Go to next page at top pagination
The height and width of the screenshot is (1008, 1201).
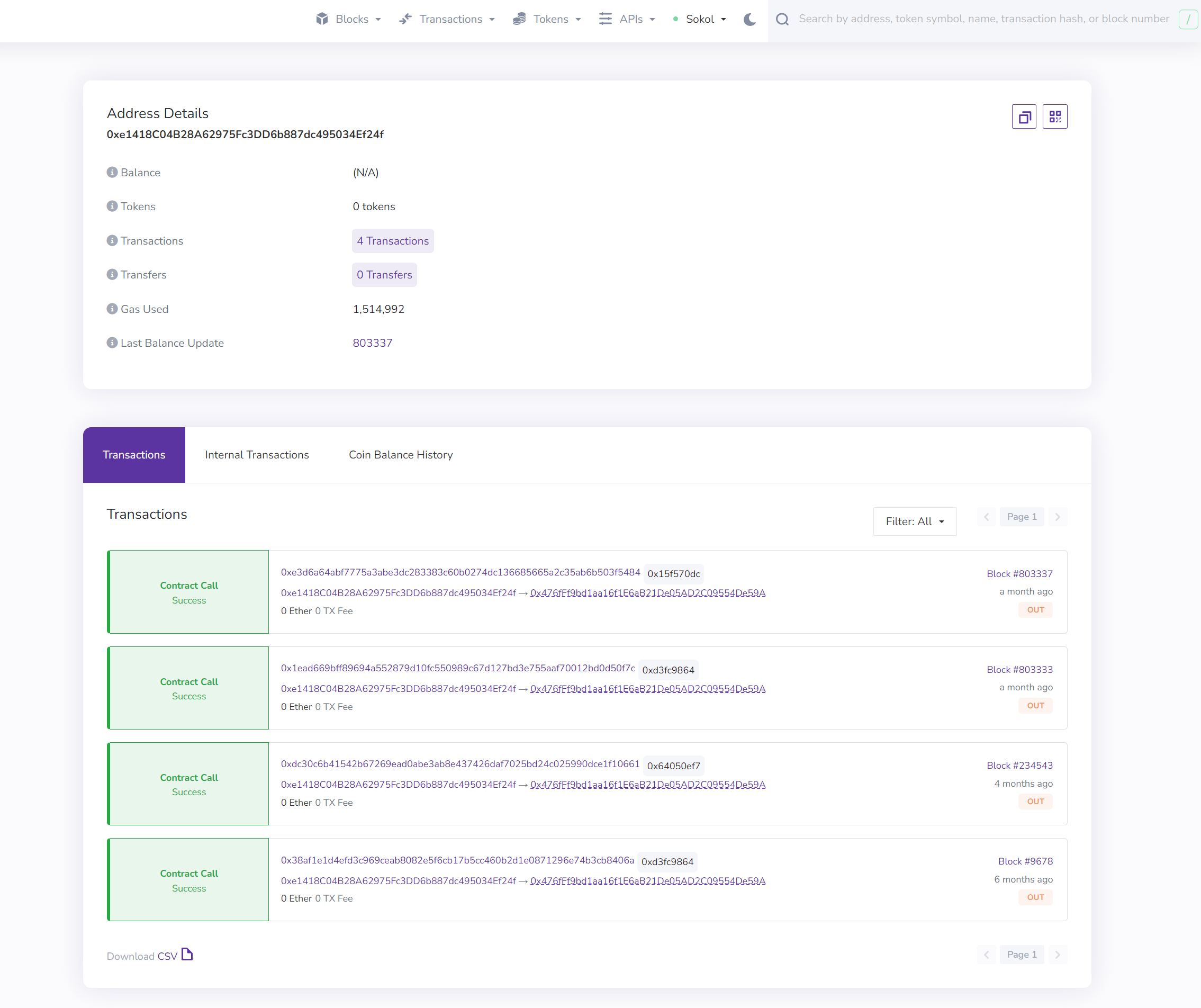(1058, 517)
